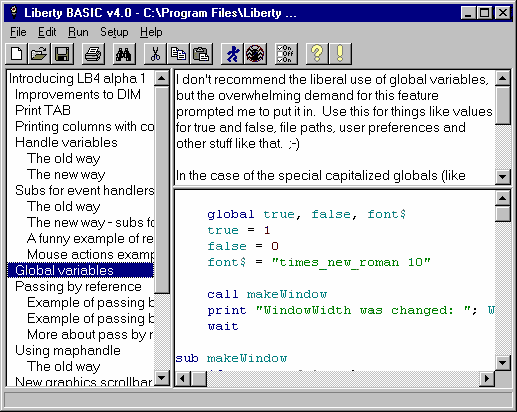
Task: Select 'Improvements to DIM' topic
Action: coord(78,95)
